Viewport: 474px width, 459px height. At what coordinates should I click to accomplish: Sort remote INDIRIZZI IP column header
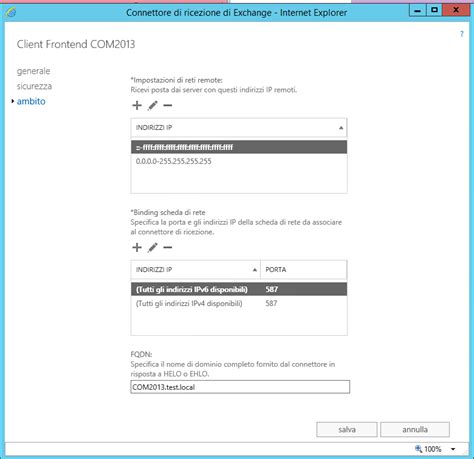239,128
